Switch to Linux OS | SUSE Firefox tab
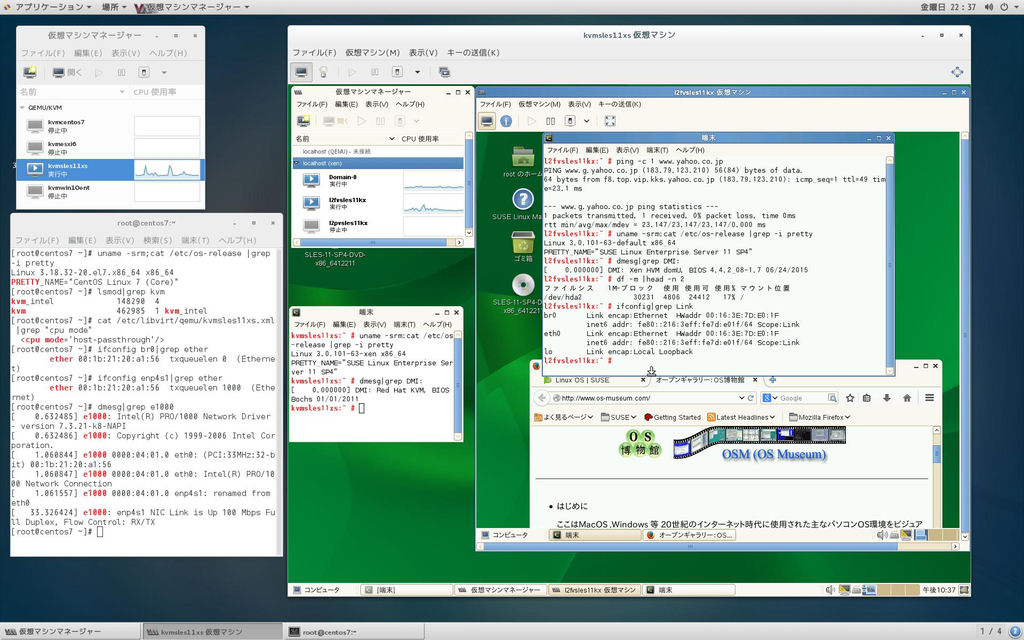 click(x=594, y=379)
